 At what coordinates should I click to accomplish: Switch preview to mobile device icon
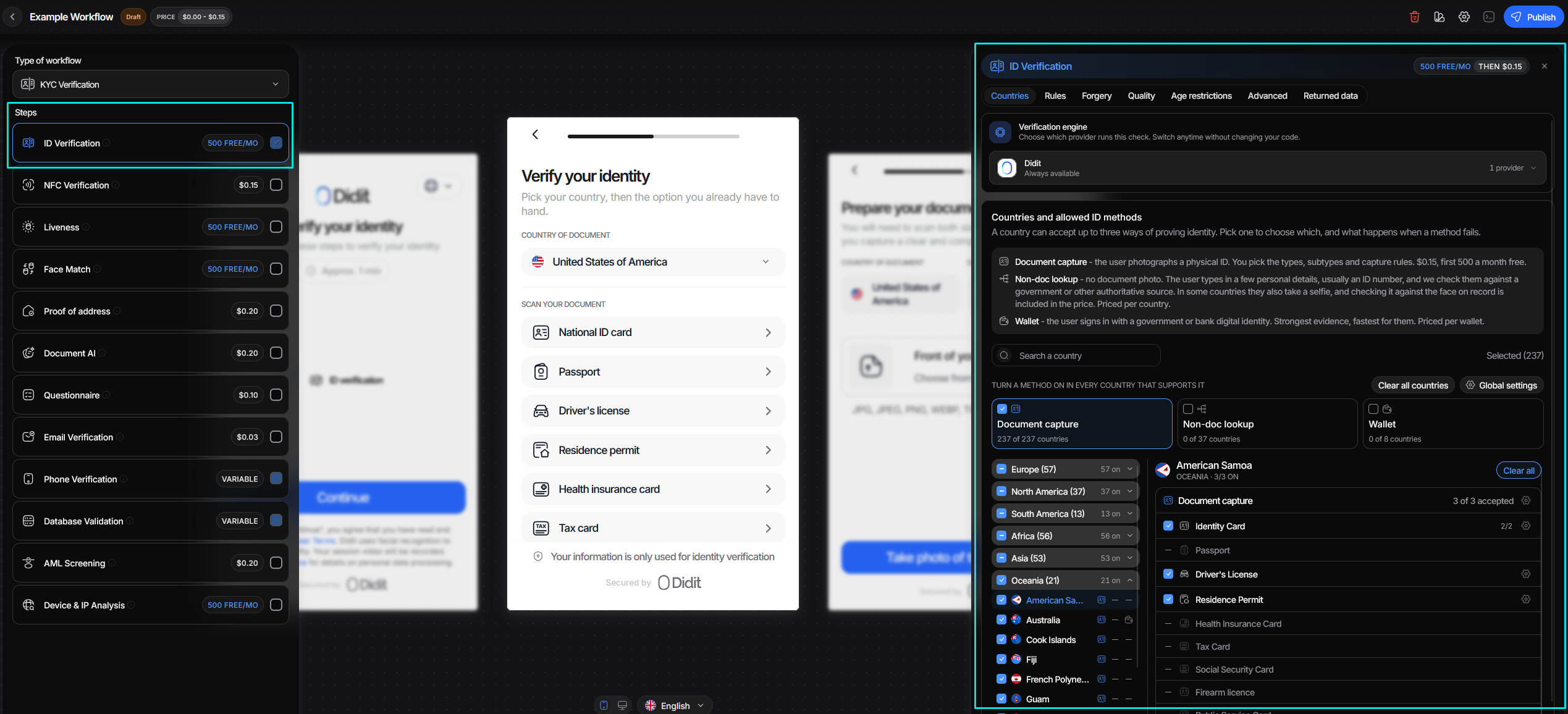tap(604, 705)
